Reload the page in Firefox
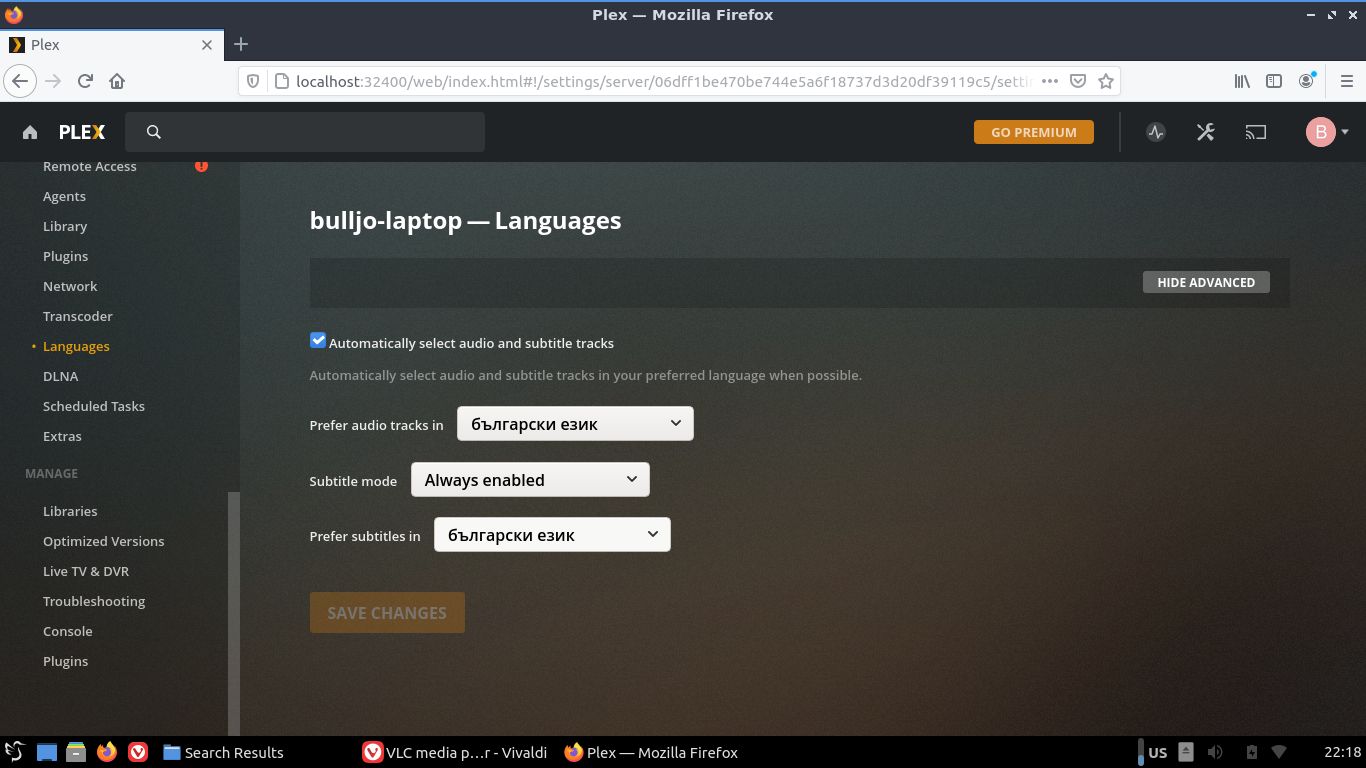The width and height of the screenshot is (1366, 768). point(85,81)
